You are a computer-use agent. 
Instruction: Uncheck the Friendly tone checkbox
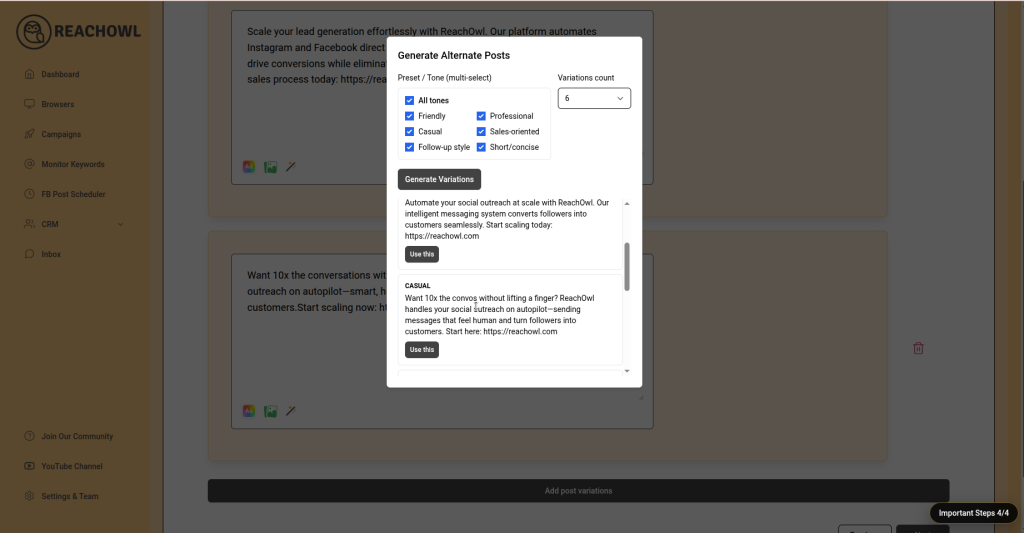pyautogui.click(x=410, y=116)
